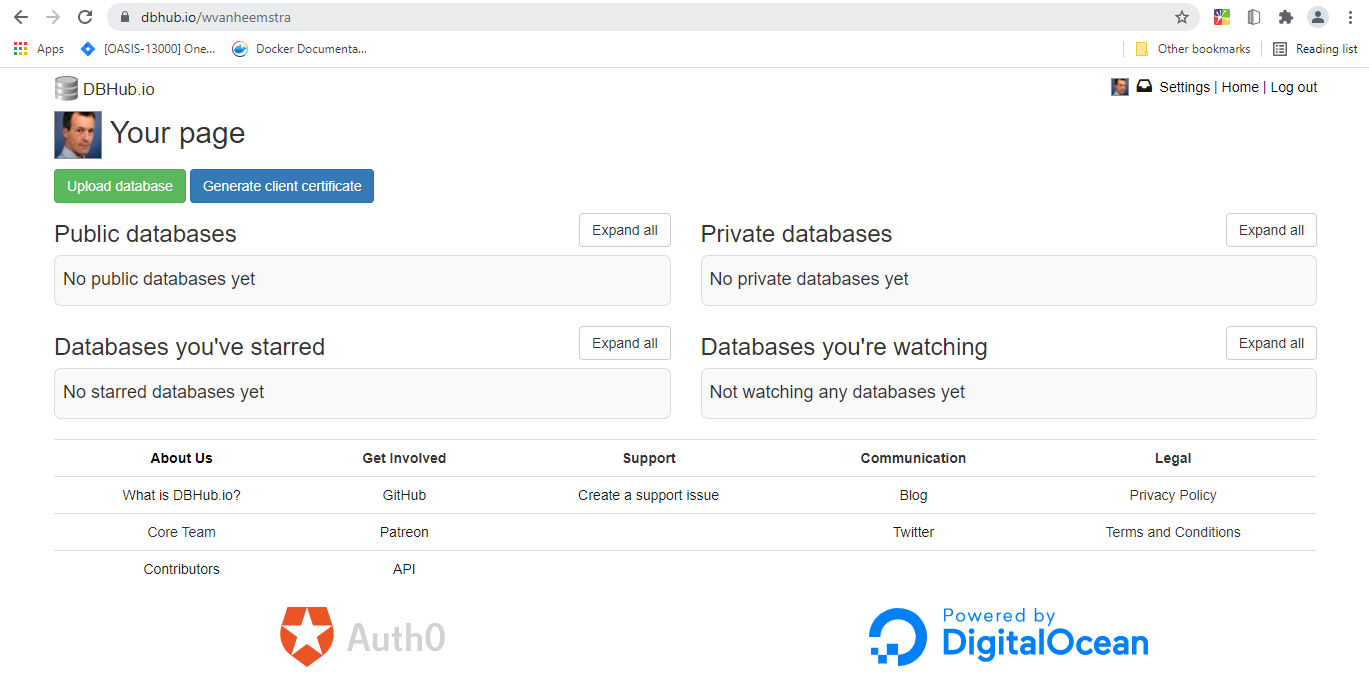1369x689 pixels.
Task: Open Core Team link
Action: [x=182, y=532]
